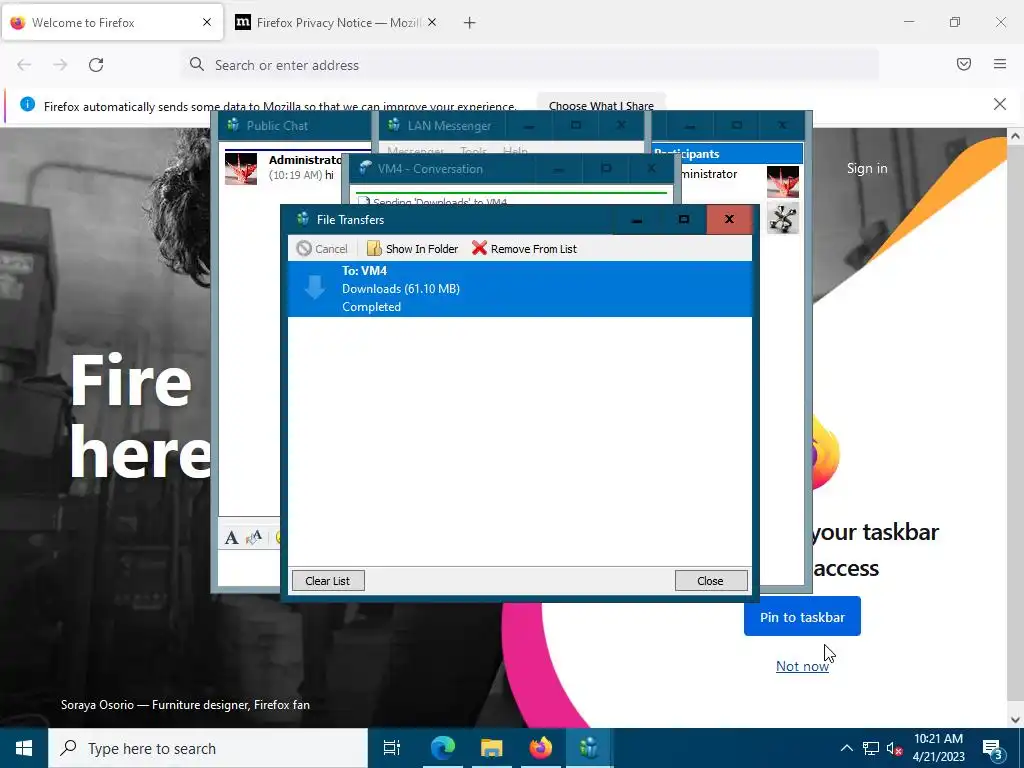
Task: Select the Downloads transfer to VM4 row
Action: [x=520, y=289]
